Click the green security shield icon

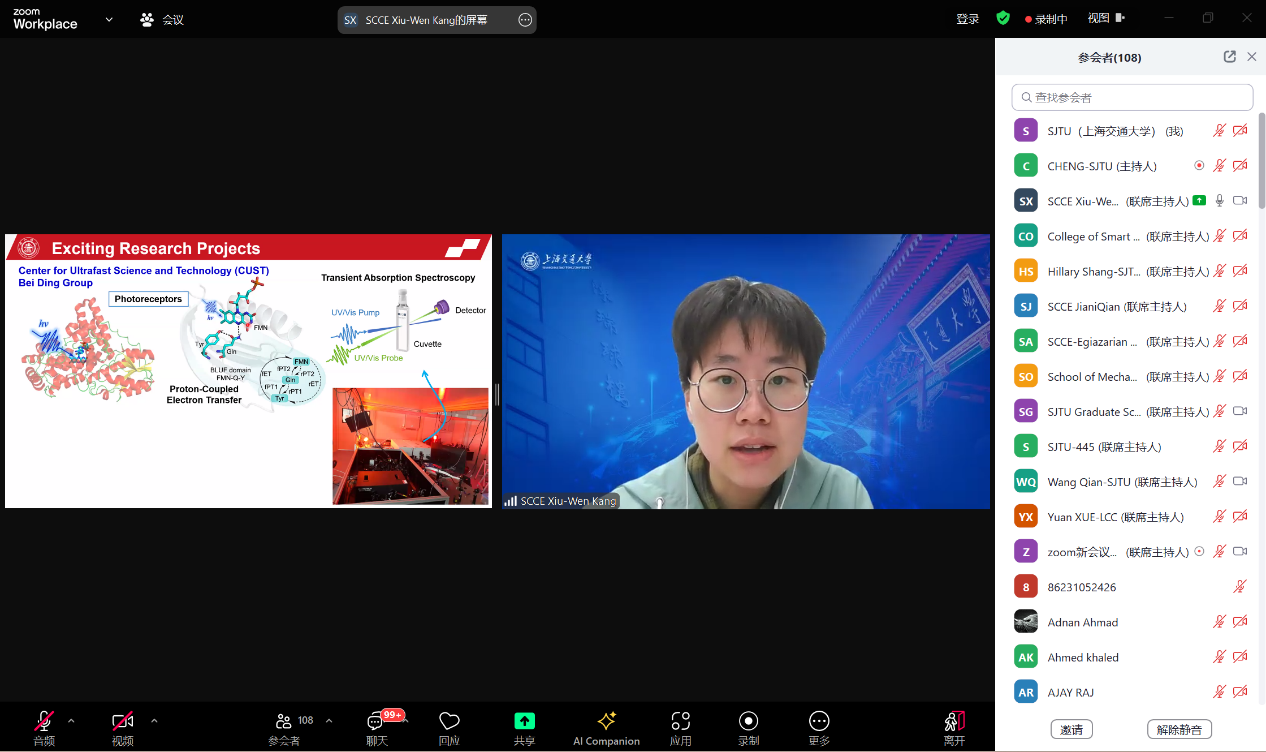point(1003,18)
